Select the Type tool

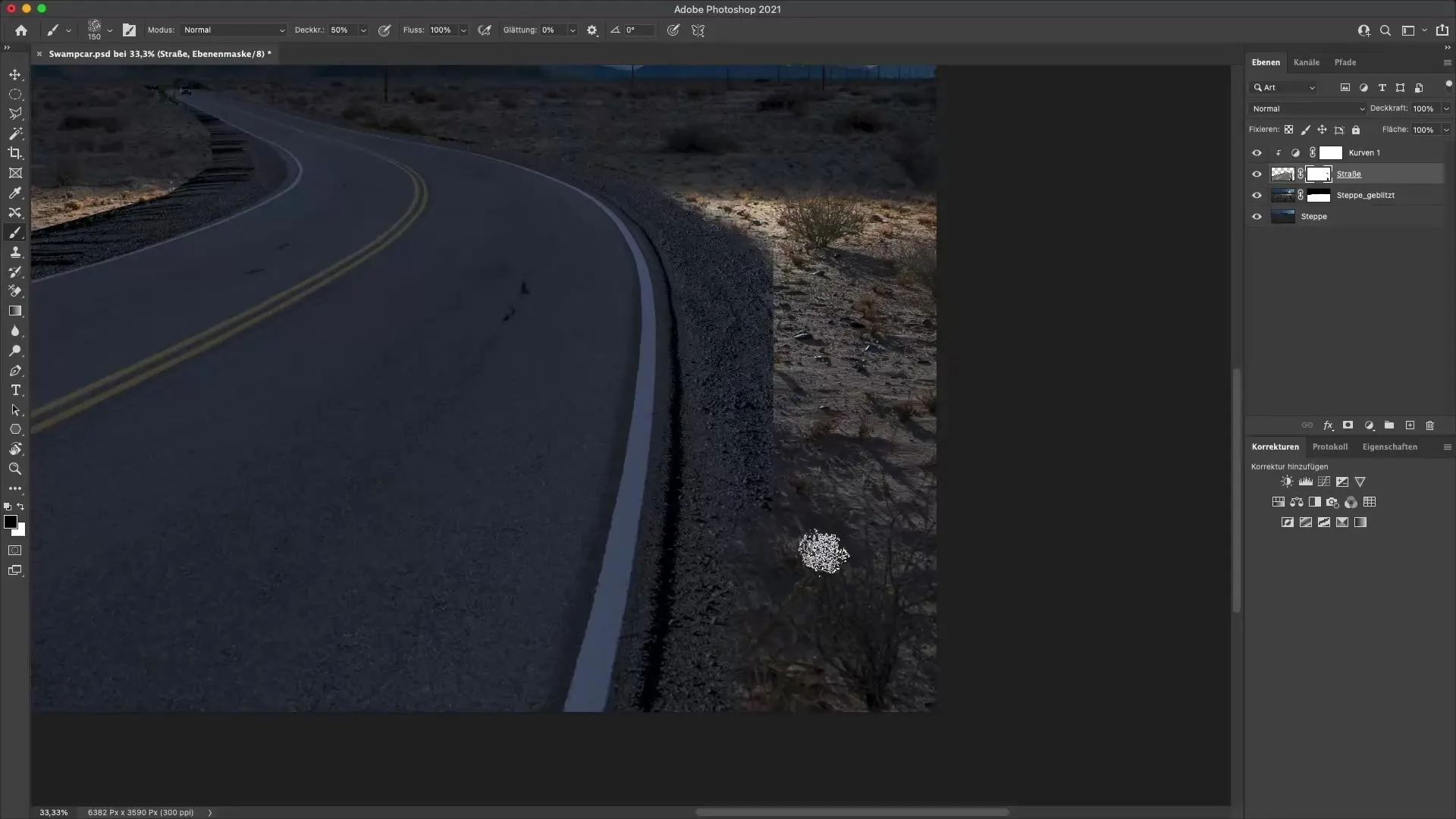[x=15, y=391]
